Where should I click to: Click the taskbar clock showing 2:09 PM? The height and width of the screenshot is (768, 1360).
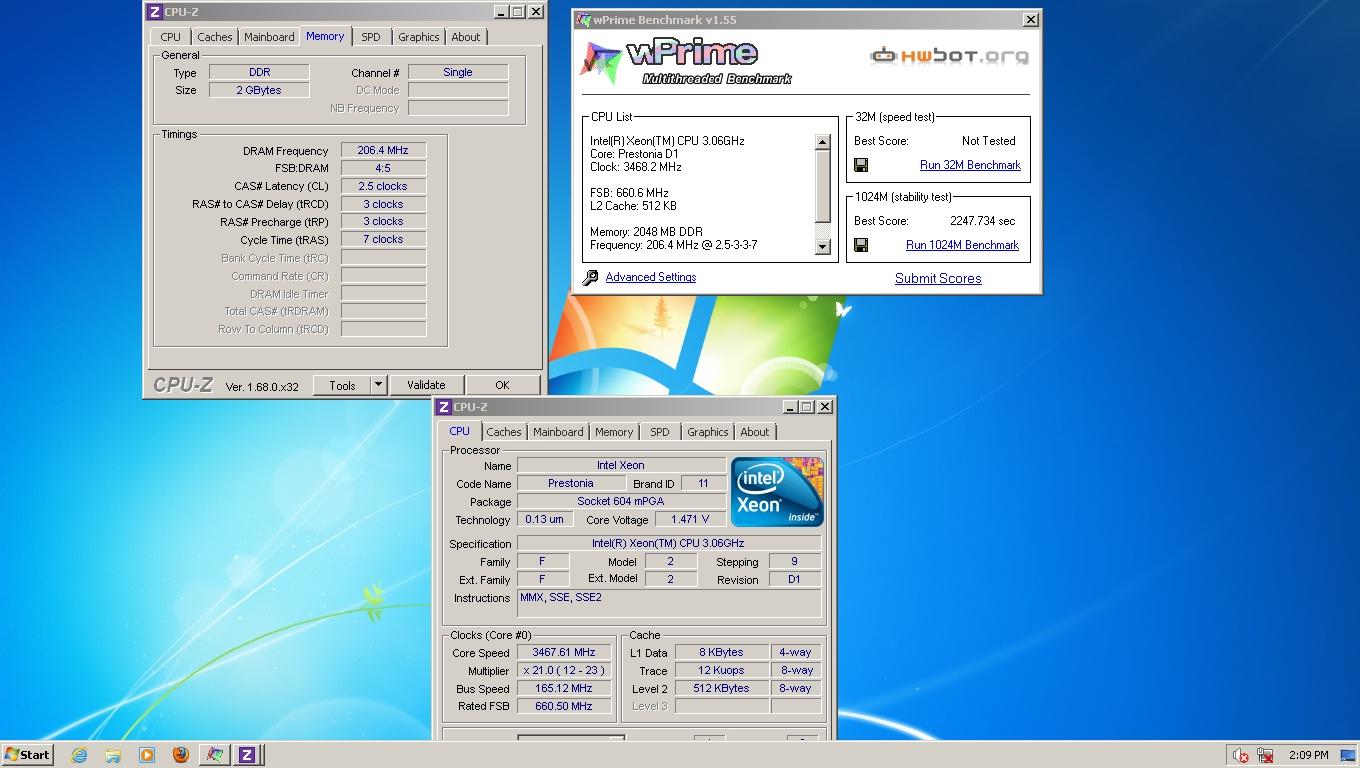pos(1309,755)
